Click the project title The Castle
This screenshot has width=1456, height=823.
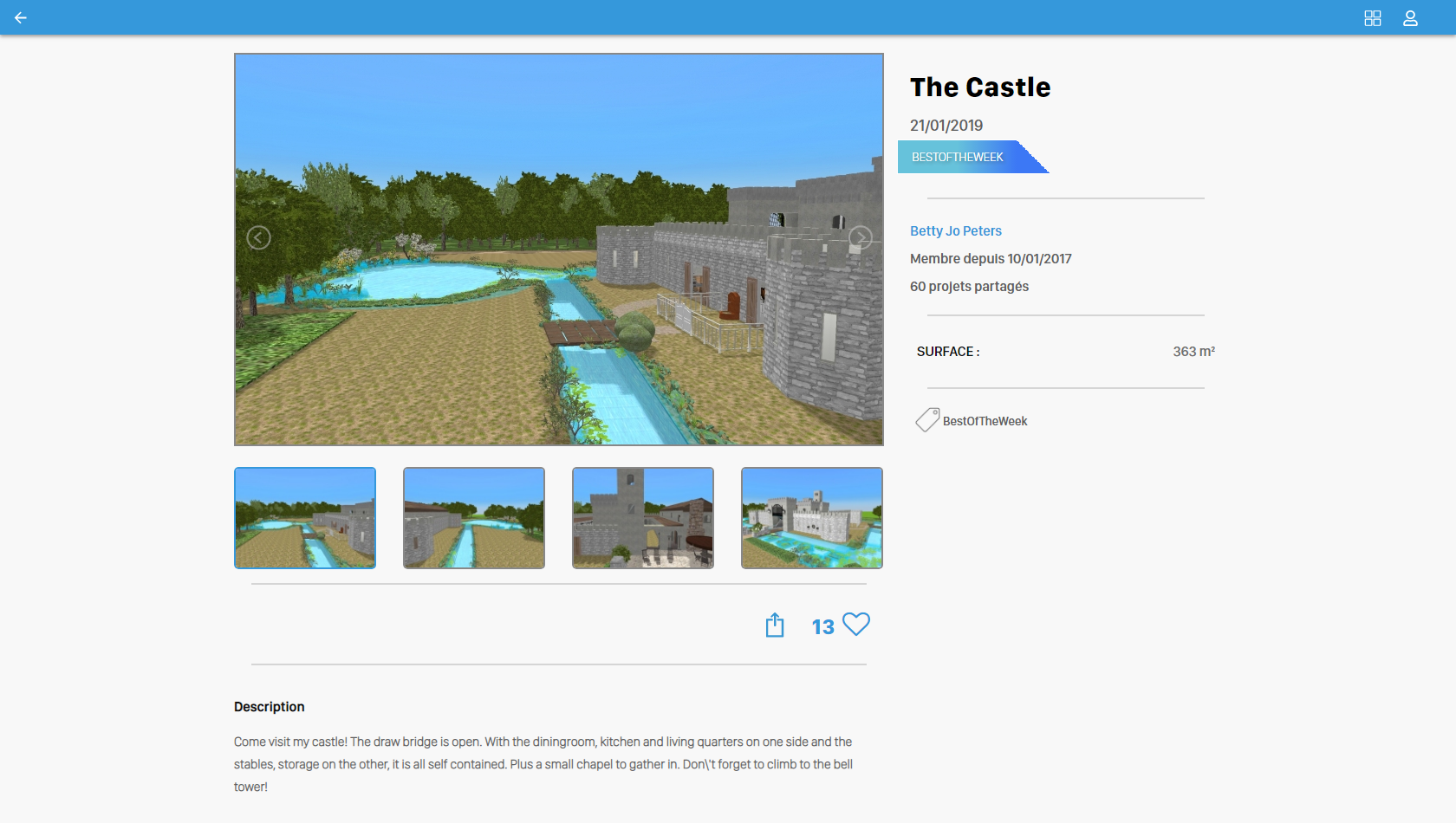[x=980, y=87]
